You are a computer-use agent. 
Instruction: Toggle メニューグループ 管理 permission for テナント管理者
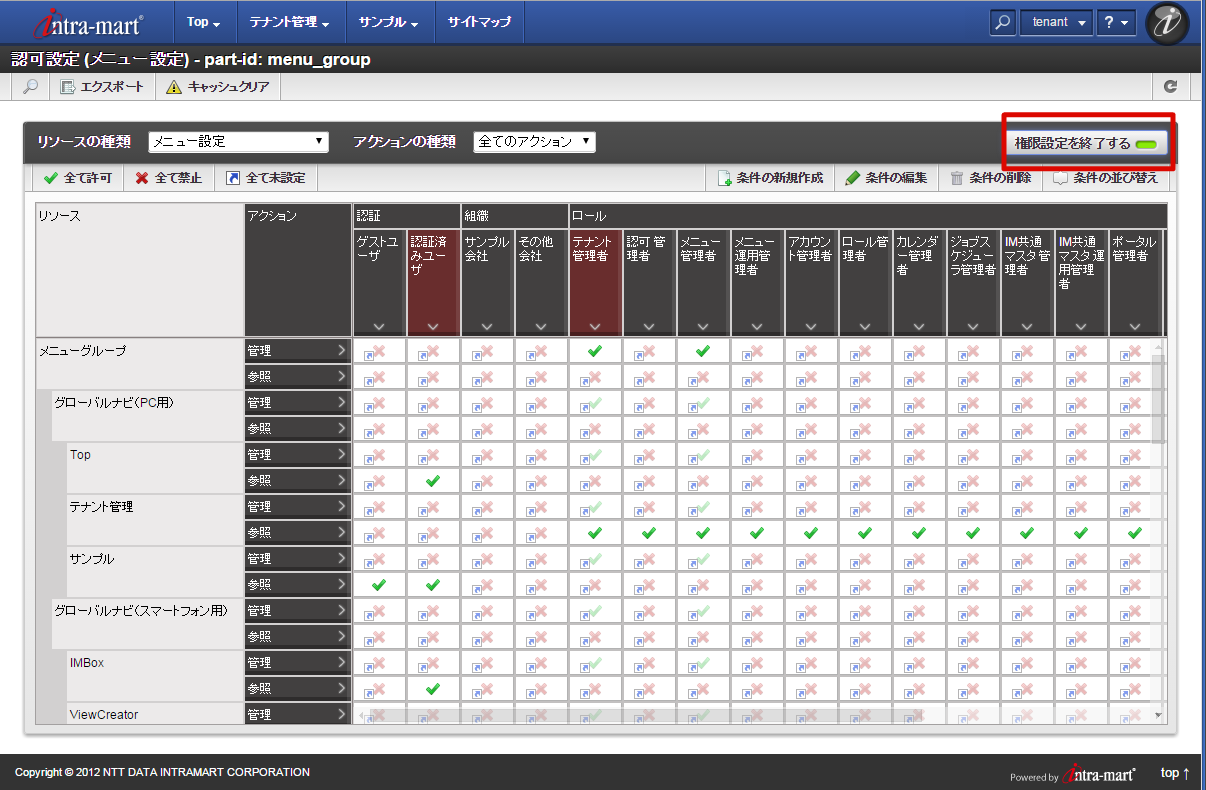click(x=595, y=351)
